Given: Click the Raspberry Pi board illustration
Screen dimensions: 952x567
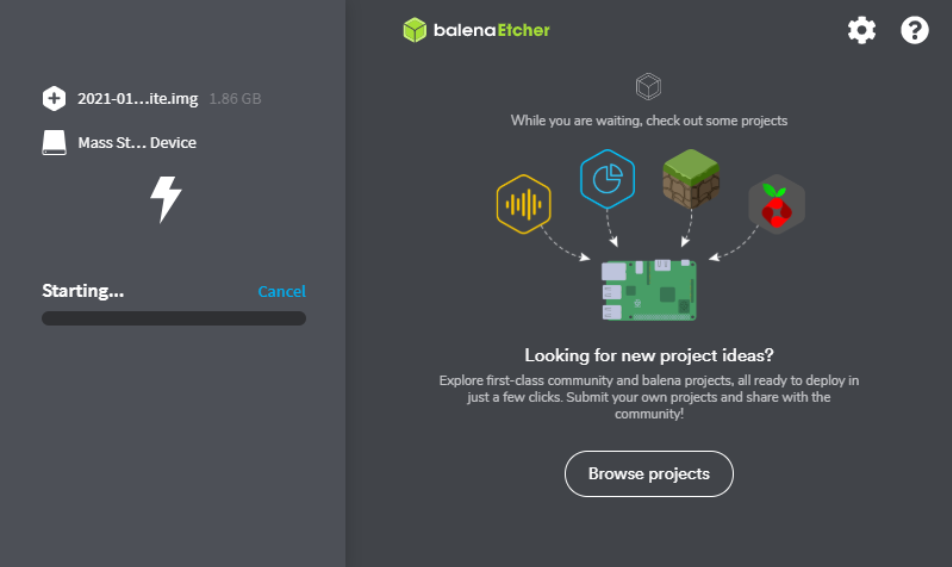Looking at the screenshot, I should [648, 290].
